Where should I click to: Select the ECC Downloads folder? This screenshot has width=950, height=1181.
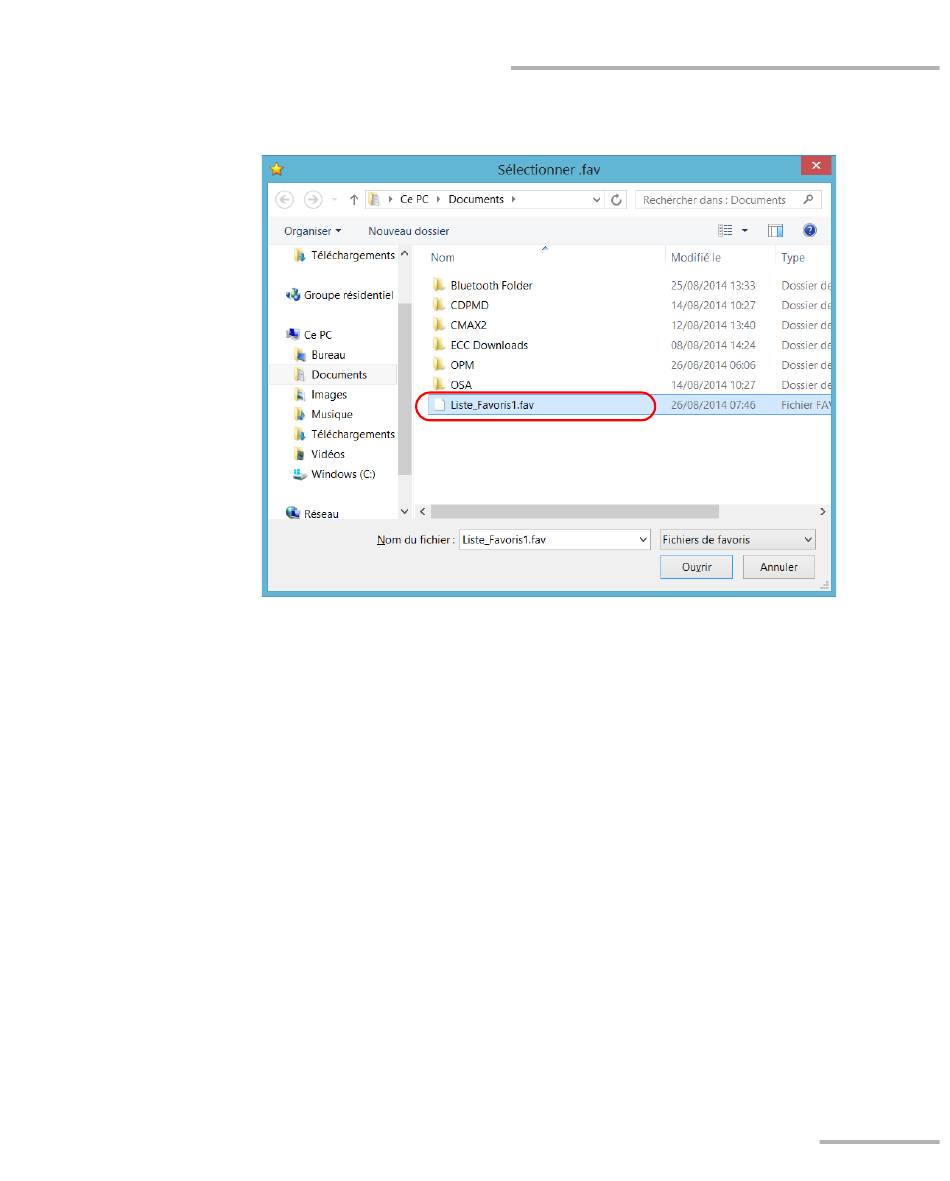point(489,345)
